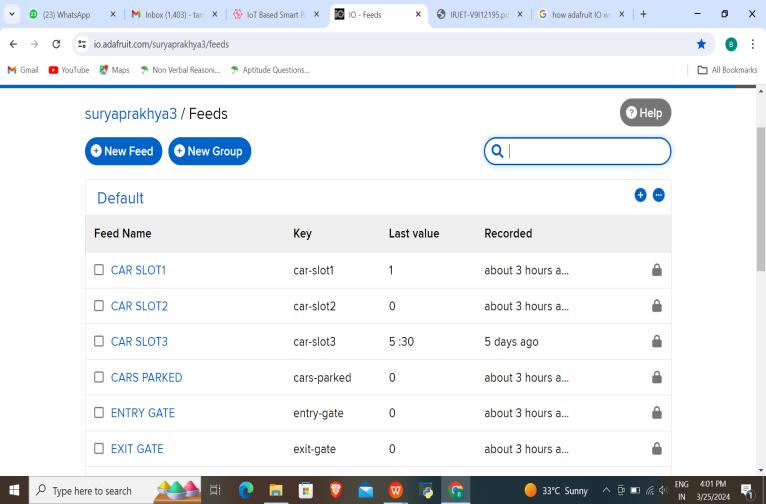Open the CAR SLOT2 feed
Image resolution: width=766 pixels, height=504 pixels.
tap(139, 306)
